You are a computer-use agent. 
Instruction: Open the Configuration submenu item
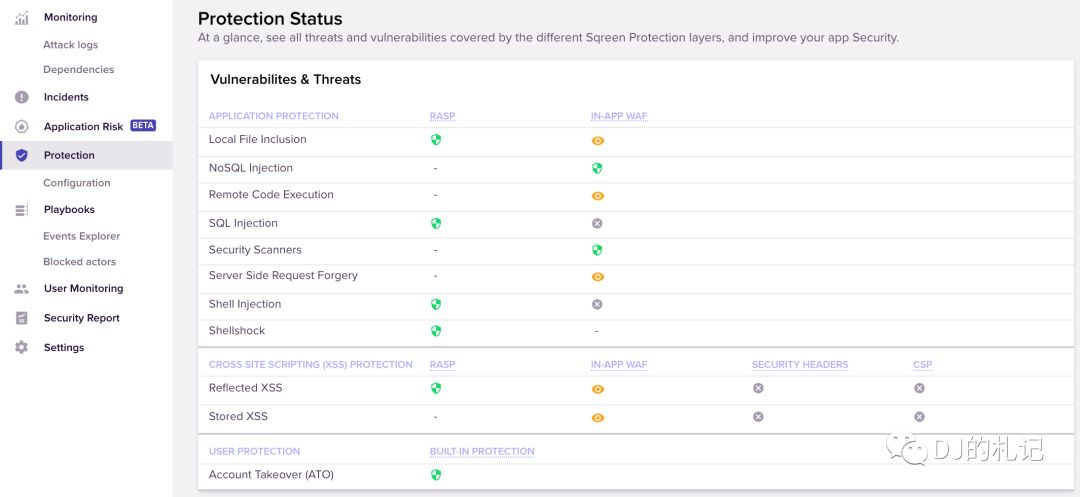76,183
